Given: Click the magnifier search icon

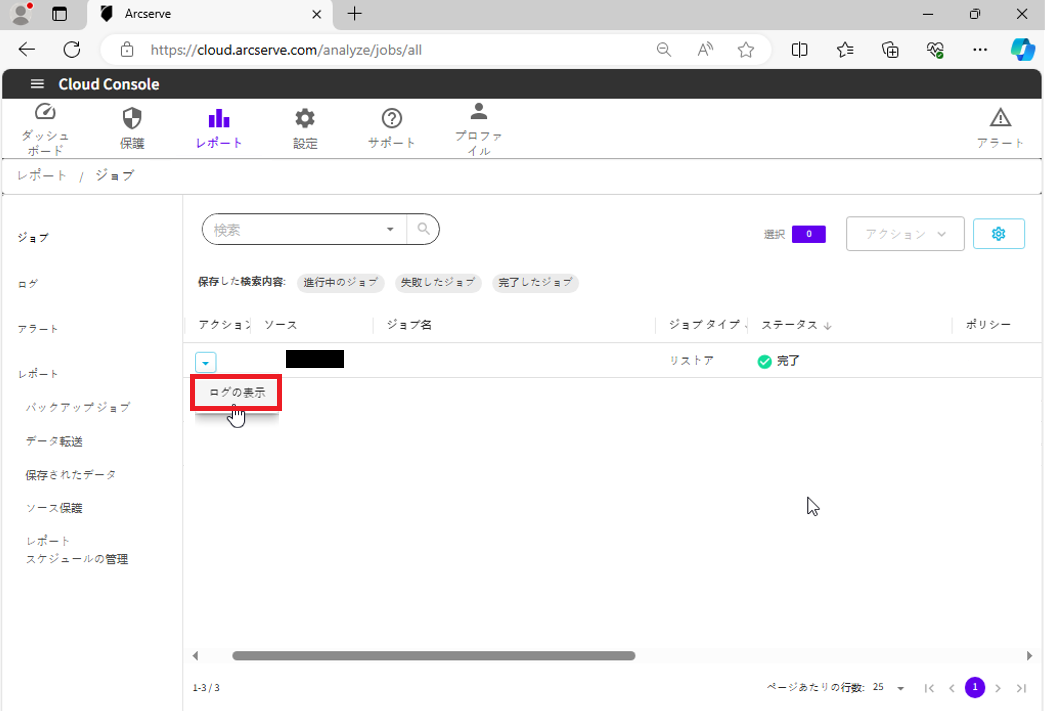Looking at the screenshot, I should pyautogui.click(x=423, y=229).
